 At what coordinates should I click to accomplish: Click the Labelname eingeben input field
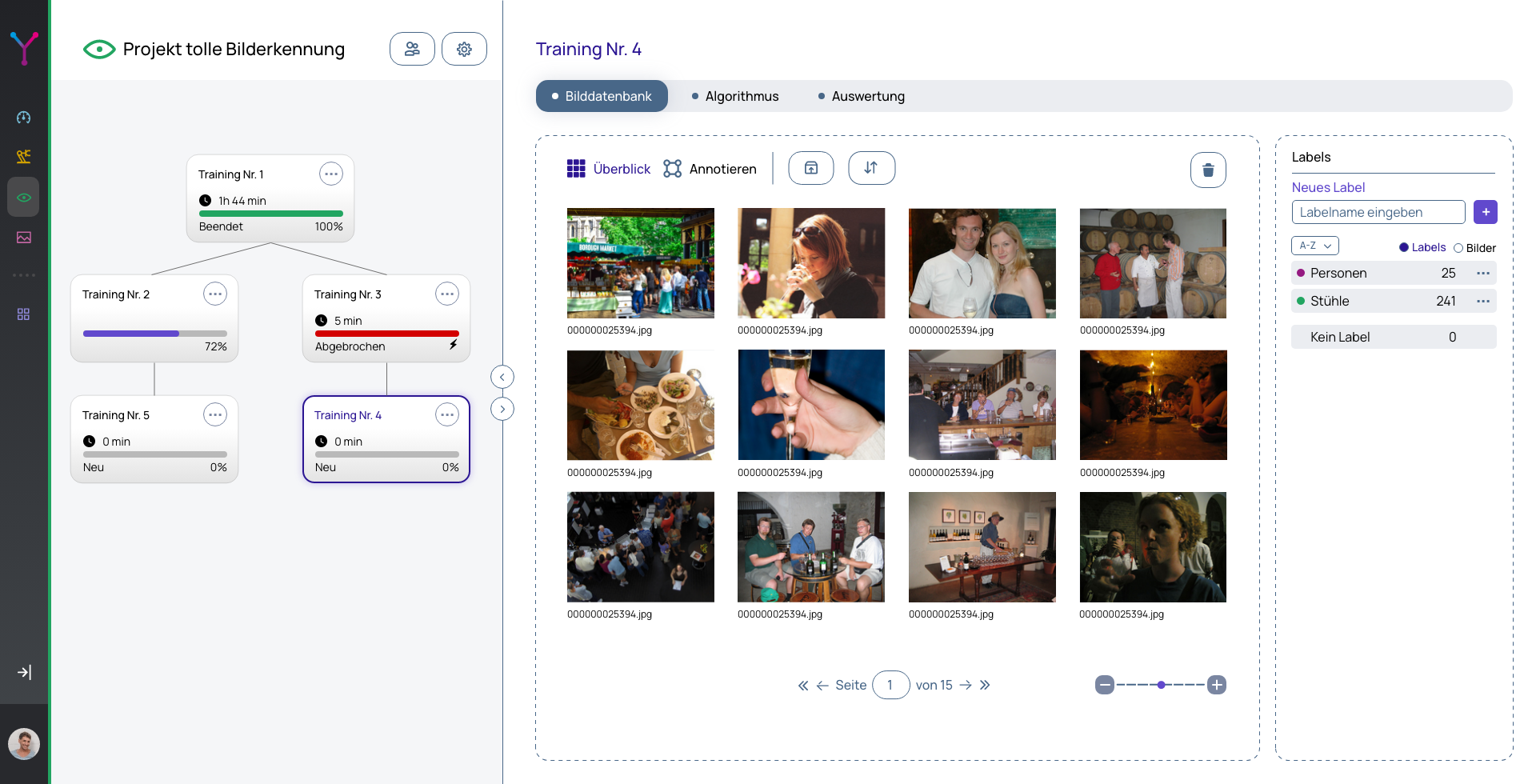coord(1378,212)
